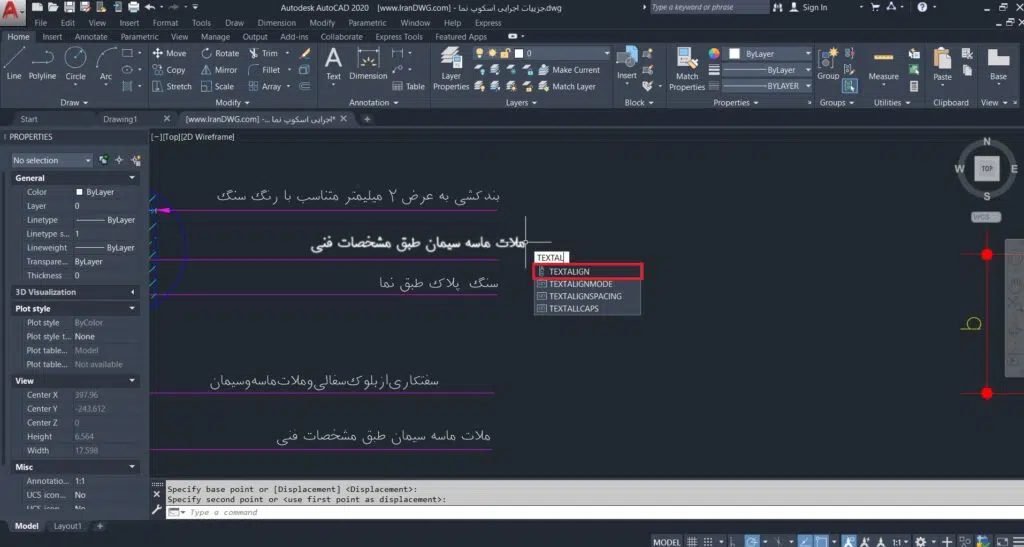
Task: Toggle MODEL space button in status bar
Action: pos(667,542)
